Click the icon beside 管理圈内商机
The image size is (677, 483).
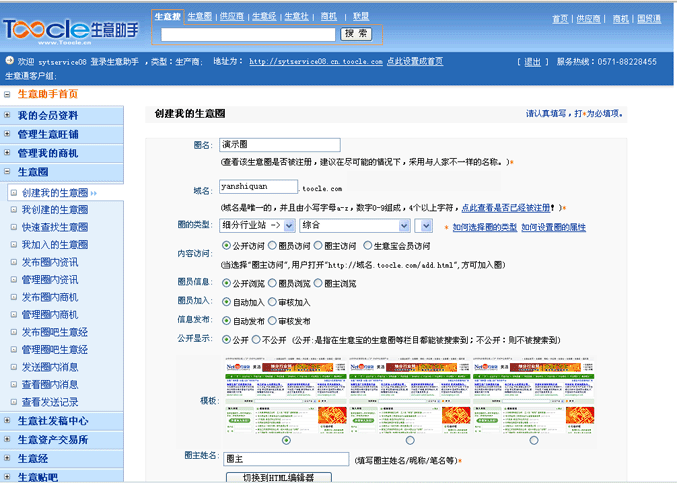point(14,314)
